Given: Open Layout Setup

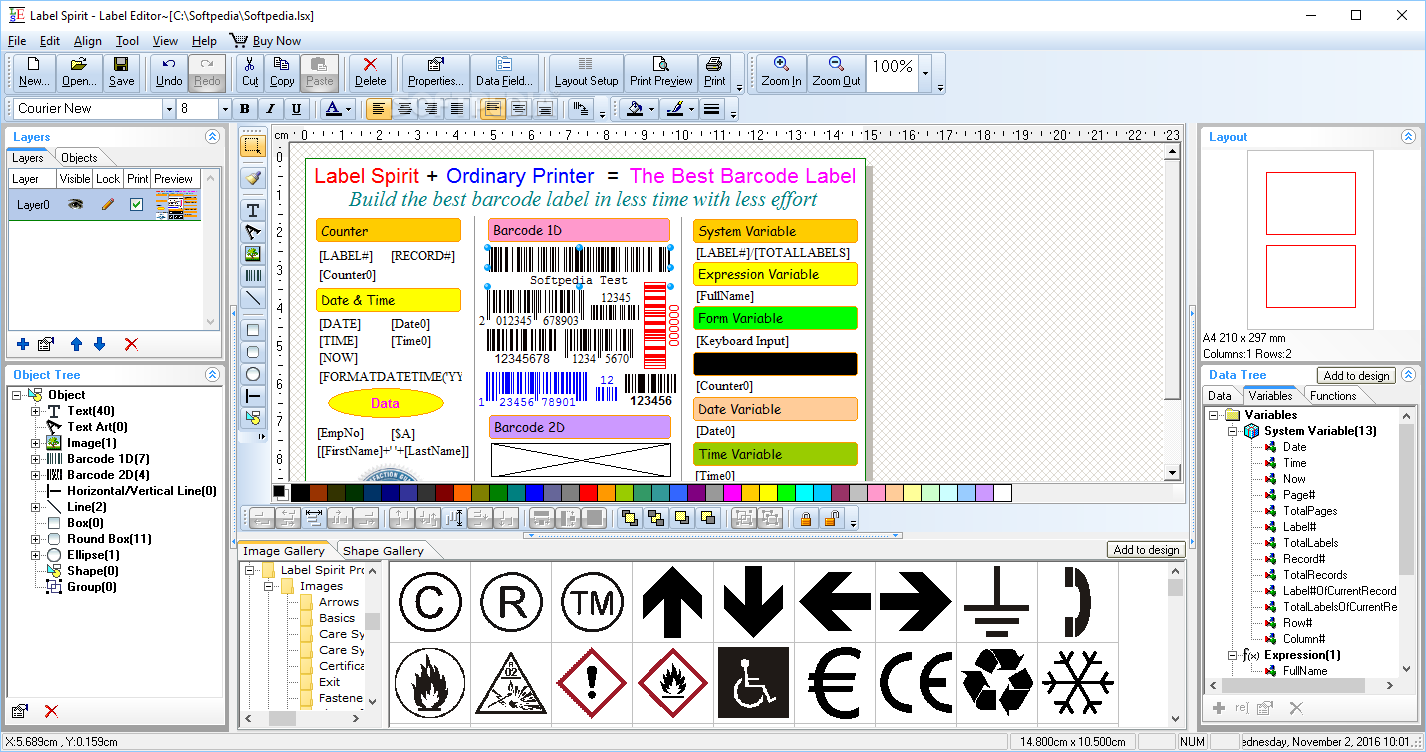Looking at the screenshot, I should click(x=587, y=72).
